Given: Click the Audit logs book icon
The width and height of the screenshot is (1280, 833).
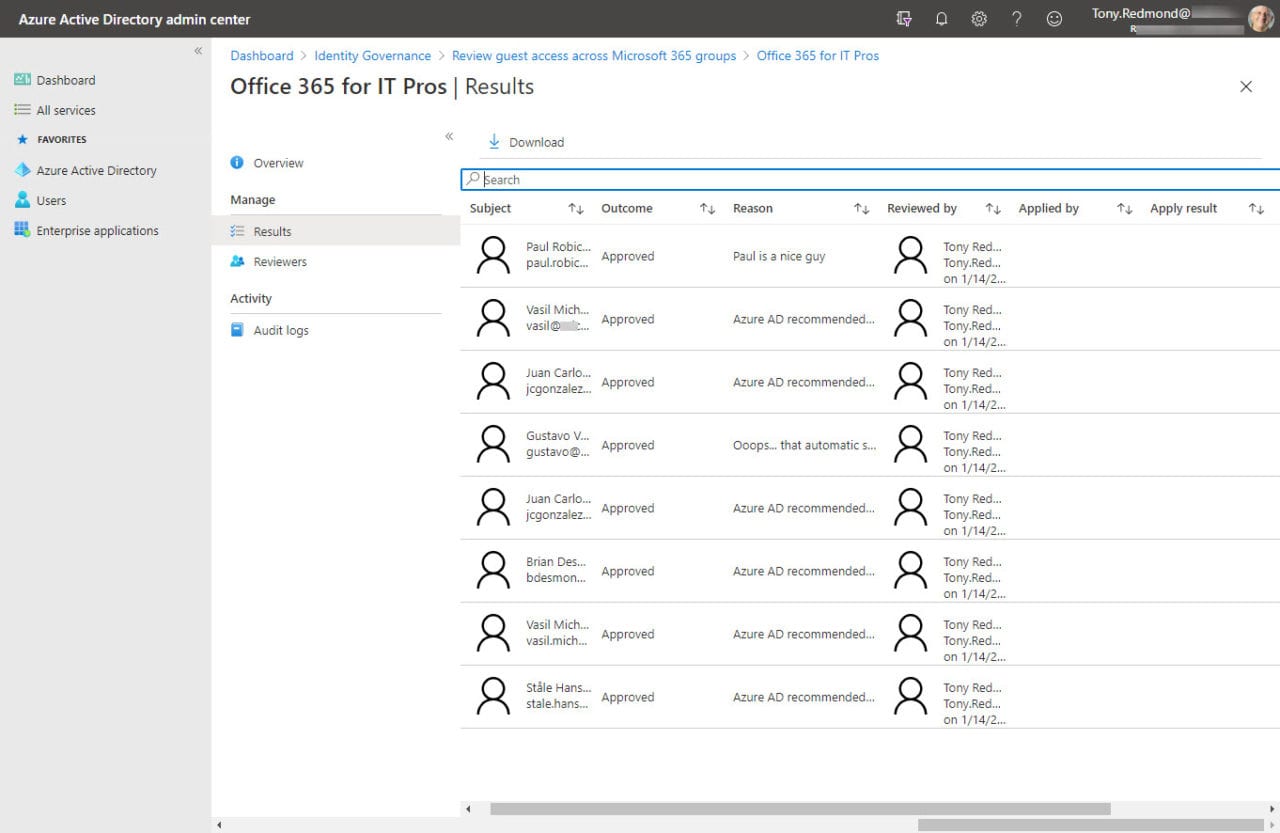Looking at the screenshot, I should [x=237, y=329].
